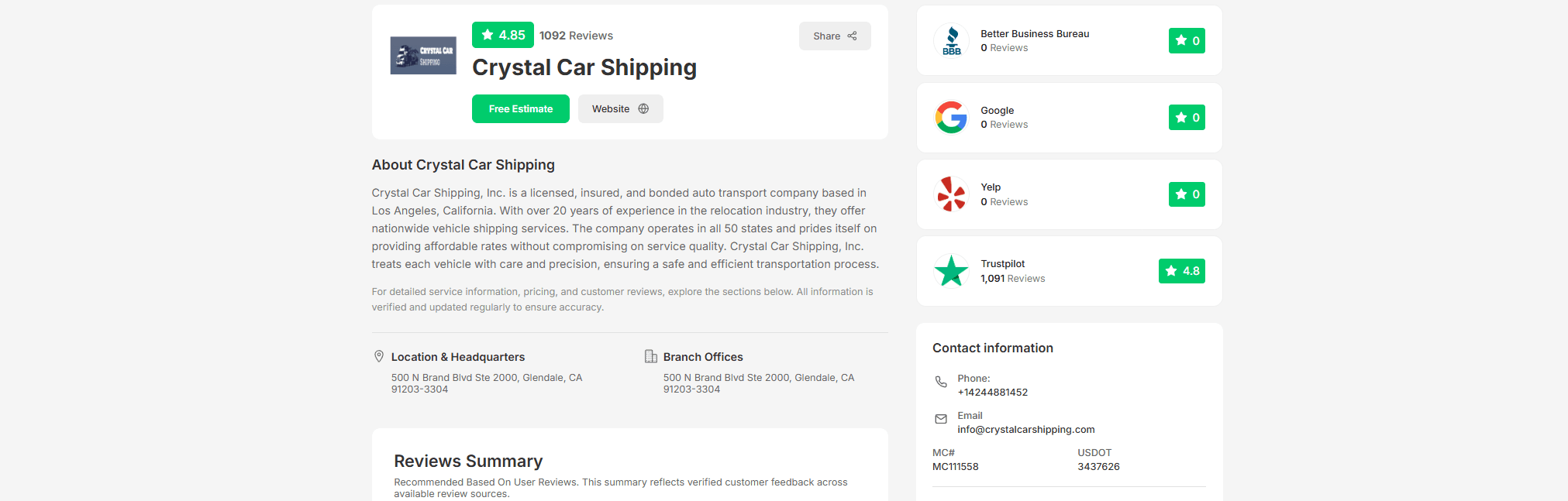Click the Google logo icon
Viewport: 1568px width, 501px height.
951,117
